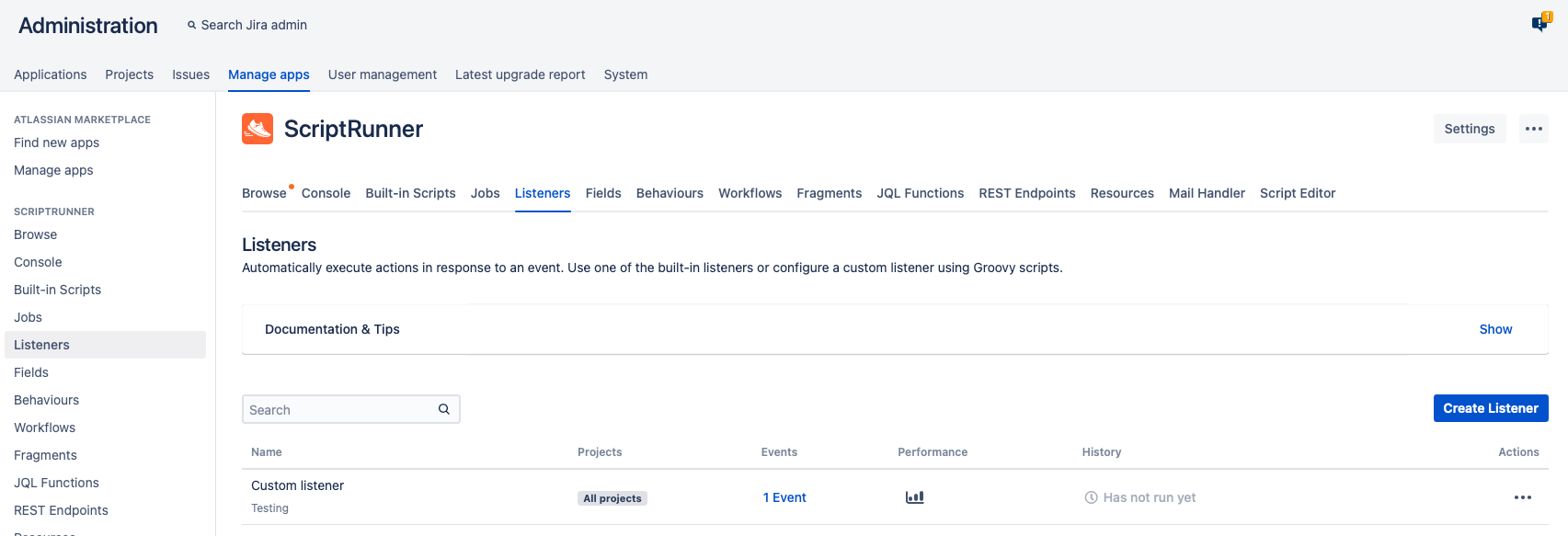Switch to ScriptRunner Console tab
This screenshot has width=1568, height=536.
[x=326, y=193]
